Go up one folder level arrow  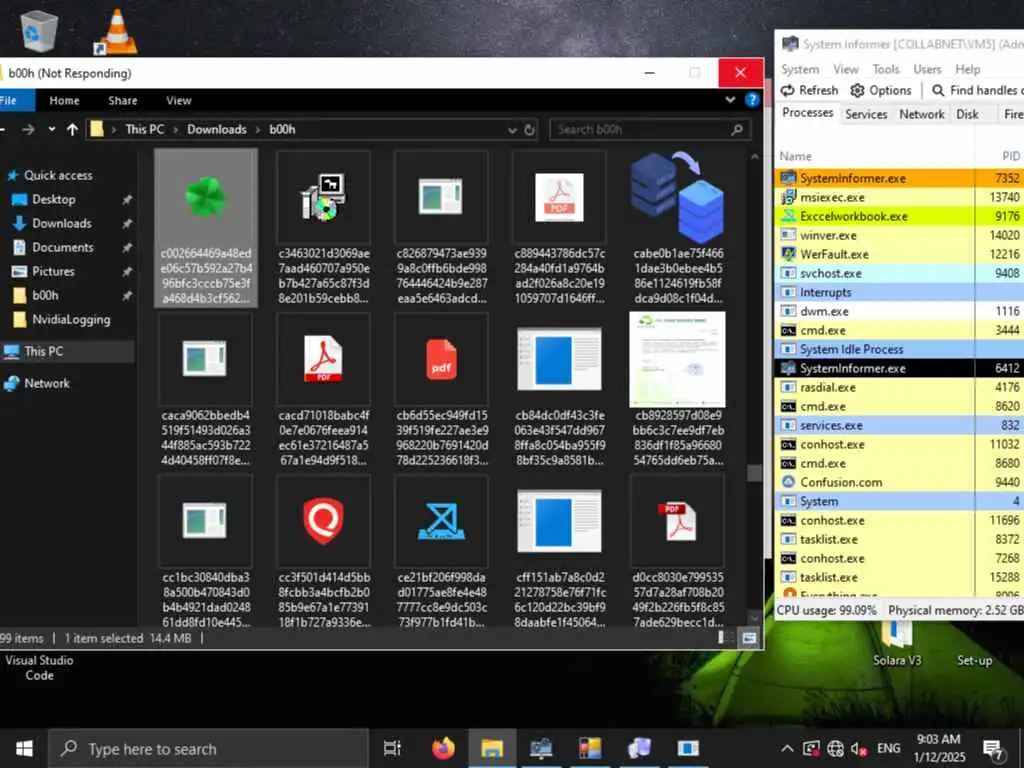[72, 129]
